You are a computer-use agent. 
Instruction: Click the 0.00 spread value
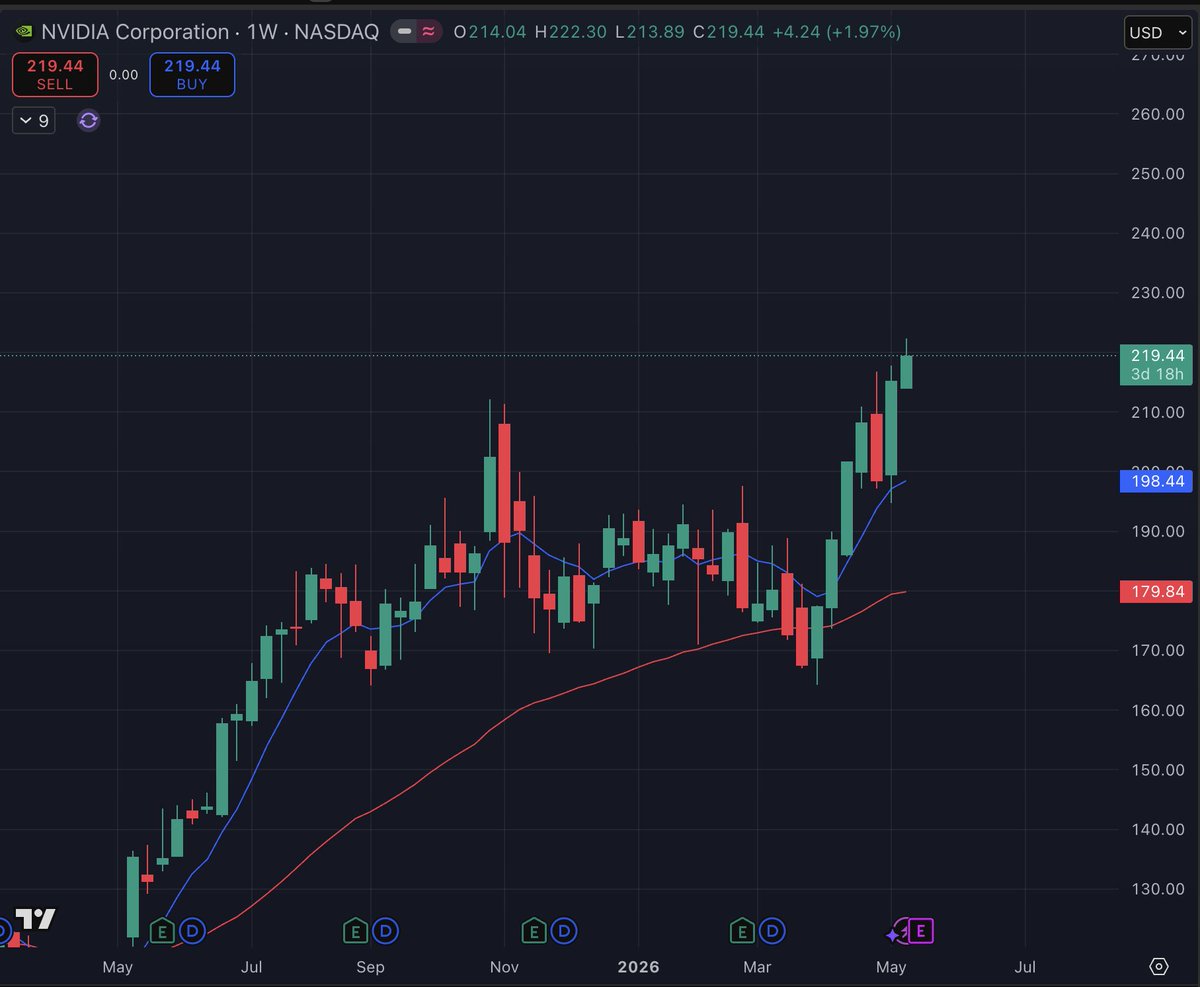124,75
